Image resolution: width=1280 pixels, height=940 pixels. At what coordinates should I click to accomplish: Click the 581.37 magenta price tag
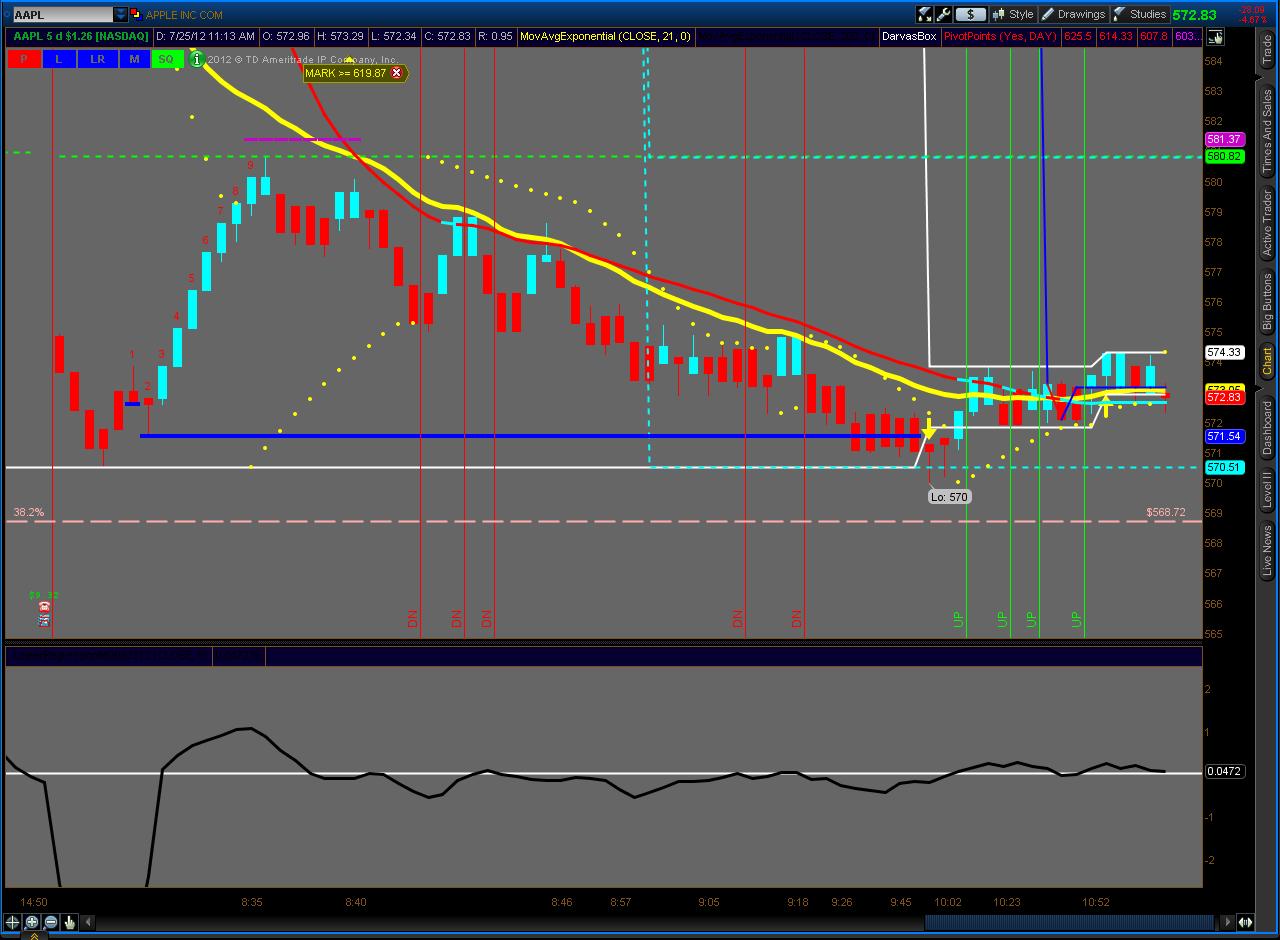(x=1224, y=140)
